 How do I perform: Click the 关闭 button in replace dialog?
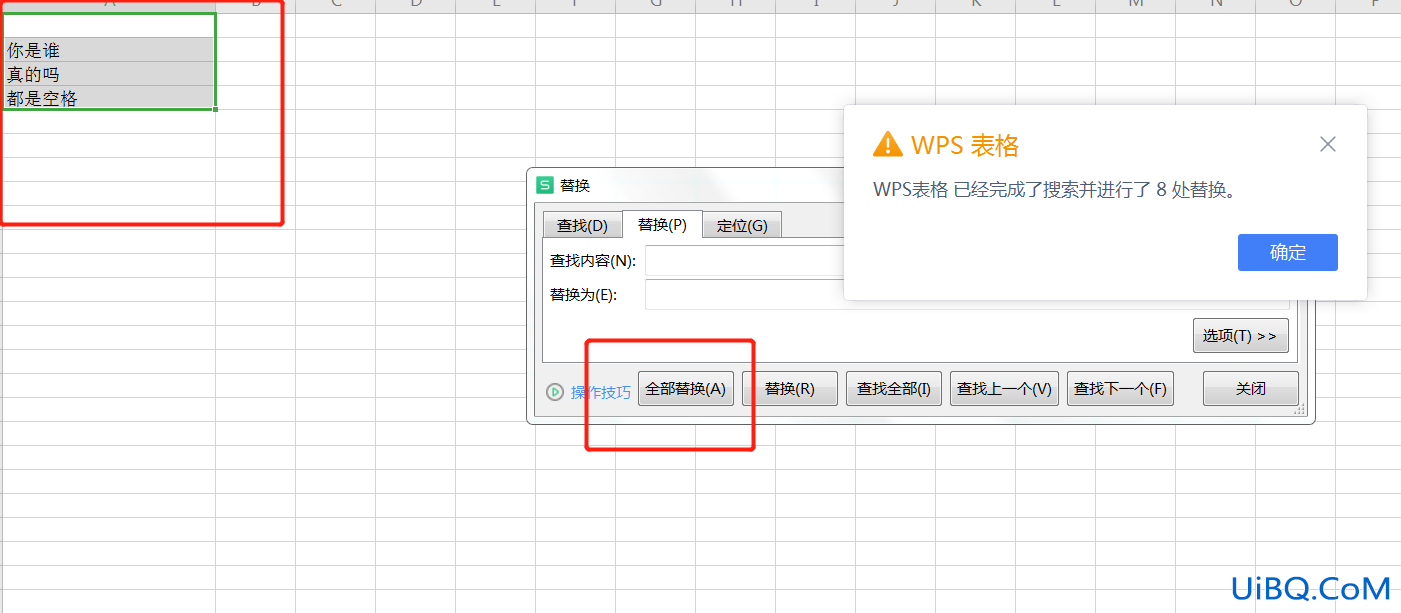[1251, 389]
